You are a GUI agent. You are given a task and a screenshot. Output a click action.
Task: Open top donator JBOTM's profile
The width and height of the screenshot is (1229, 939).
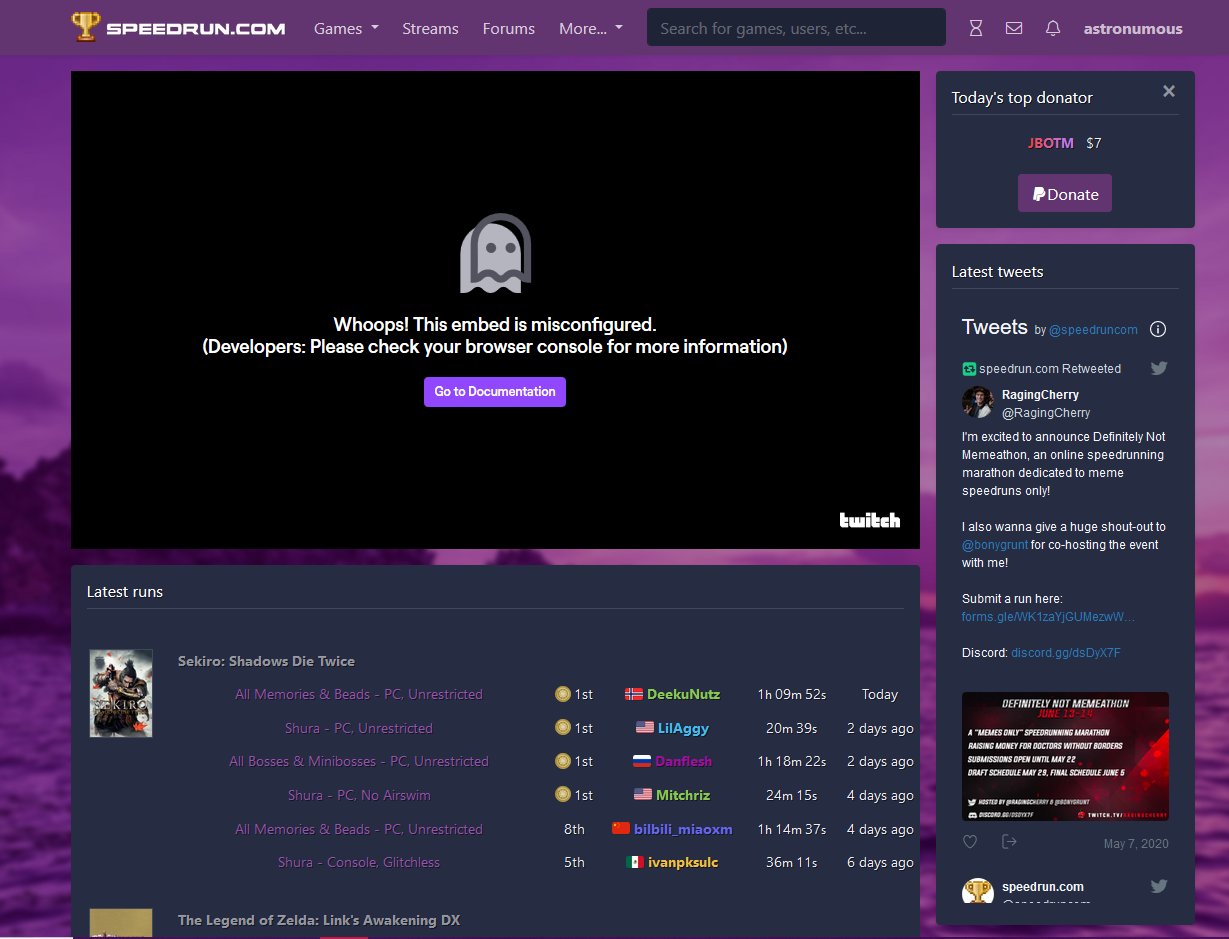(x=1051, y=143)
